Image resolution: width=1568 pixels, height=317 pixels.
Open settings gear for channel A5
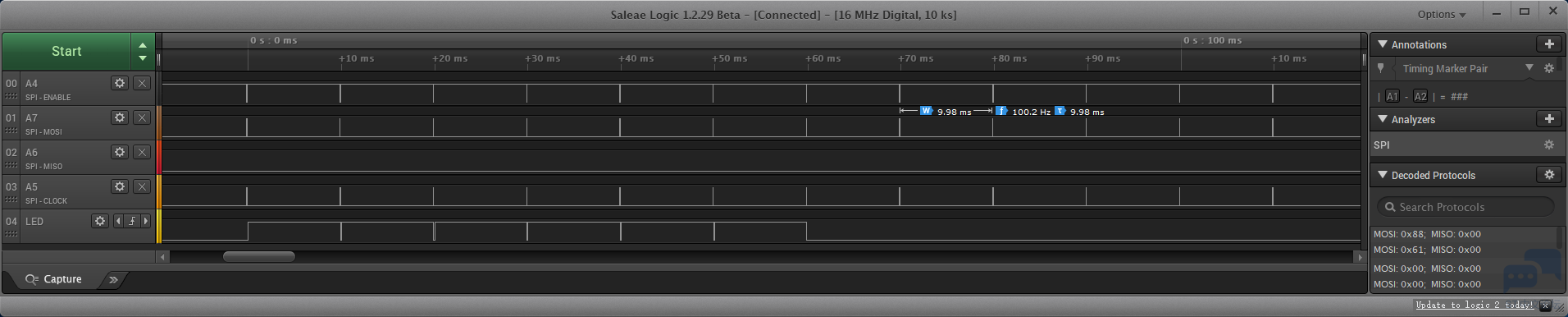point(120,186)
